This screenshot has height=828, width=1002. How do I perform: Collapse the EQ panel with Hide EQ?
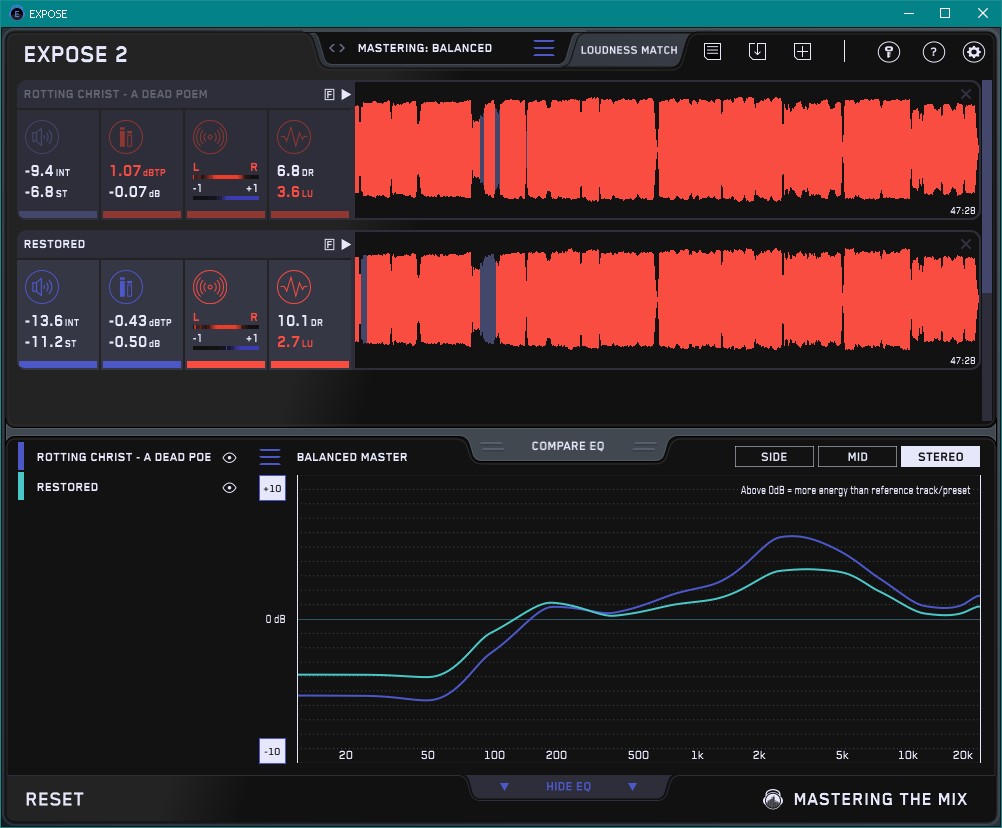coord(568,787)
